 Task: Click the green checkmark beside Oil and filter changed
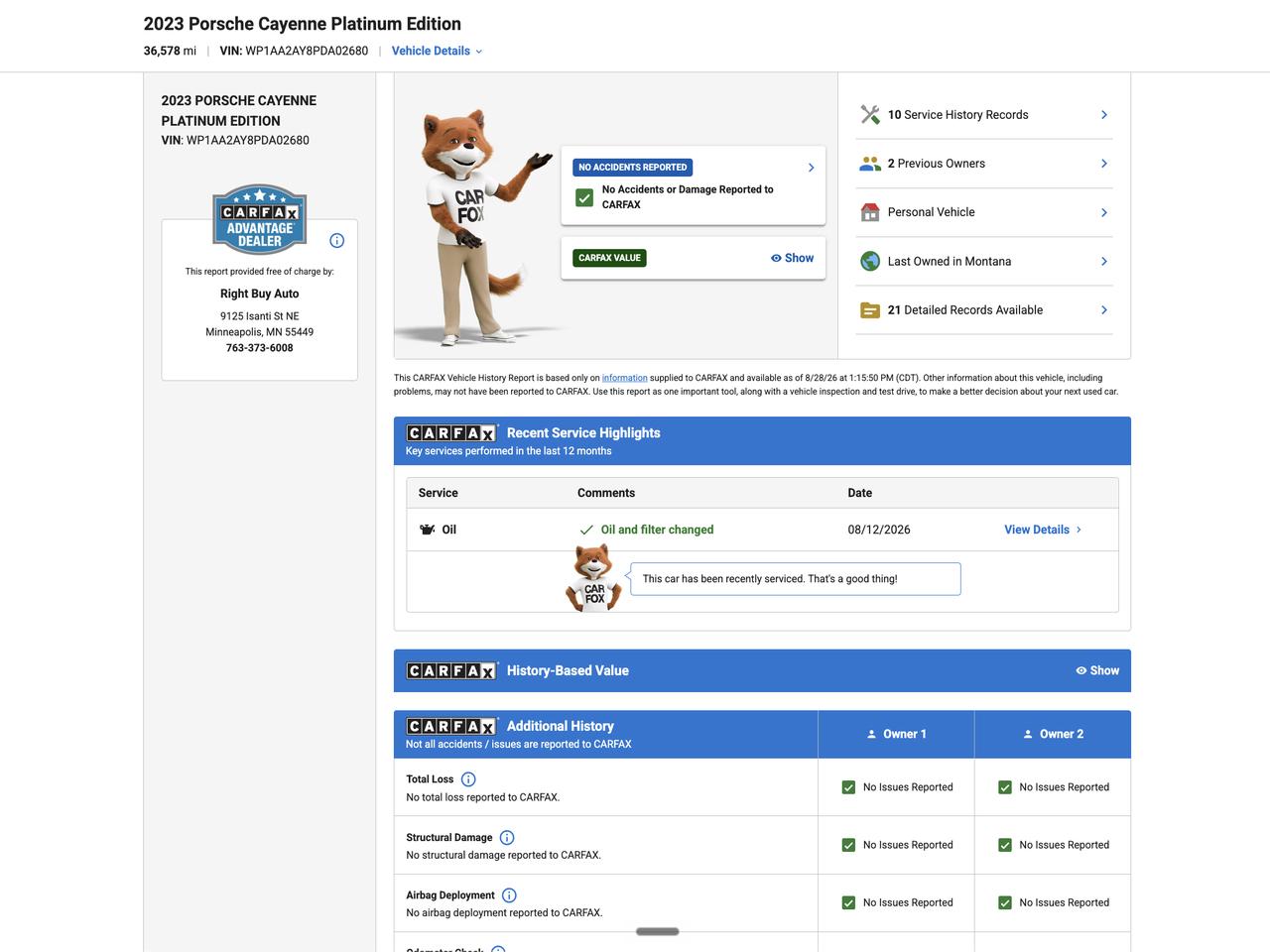tap(586, 530)
